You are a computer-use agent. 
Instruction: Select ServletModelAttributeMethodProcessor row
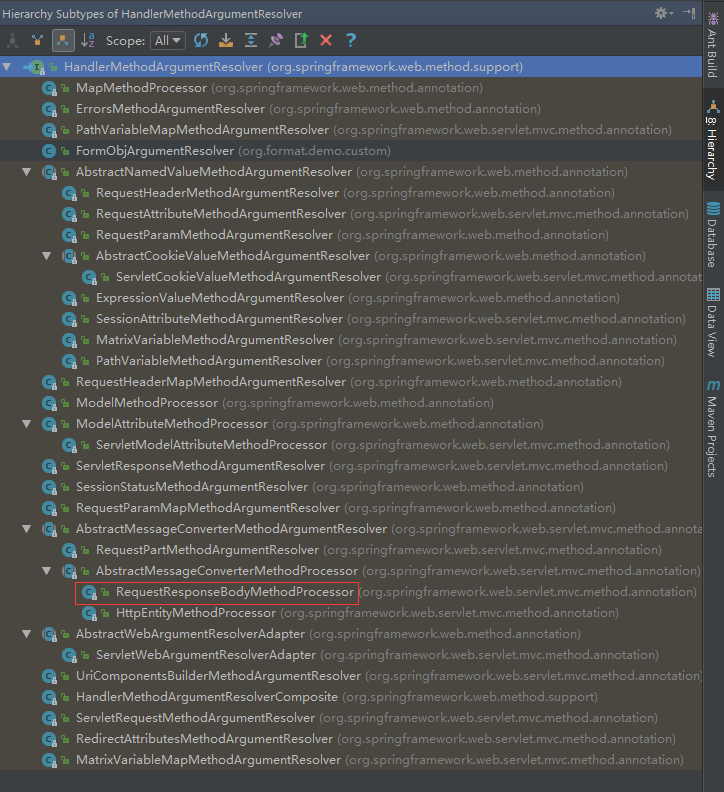coord(351,445)
